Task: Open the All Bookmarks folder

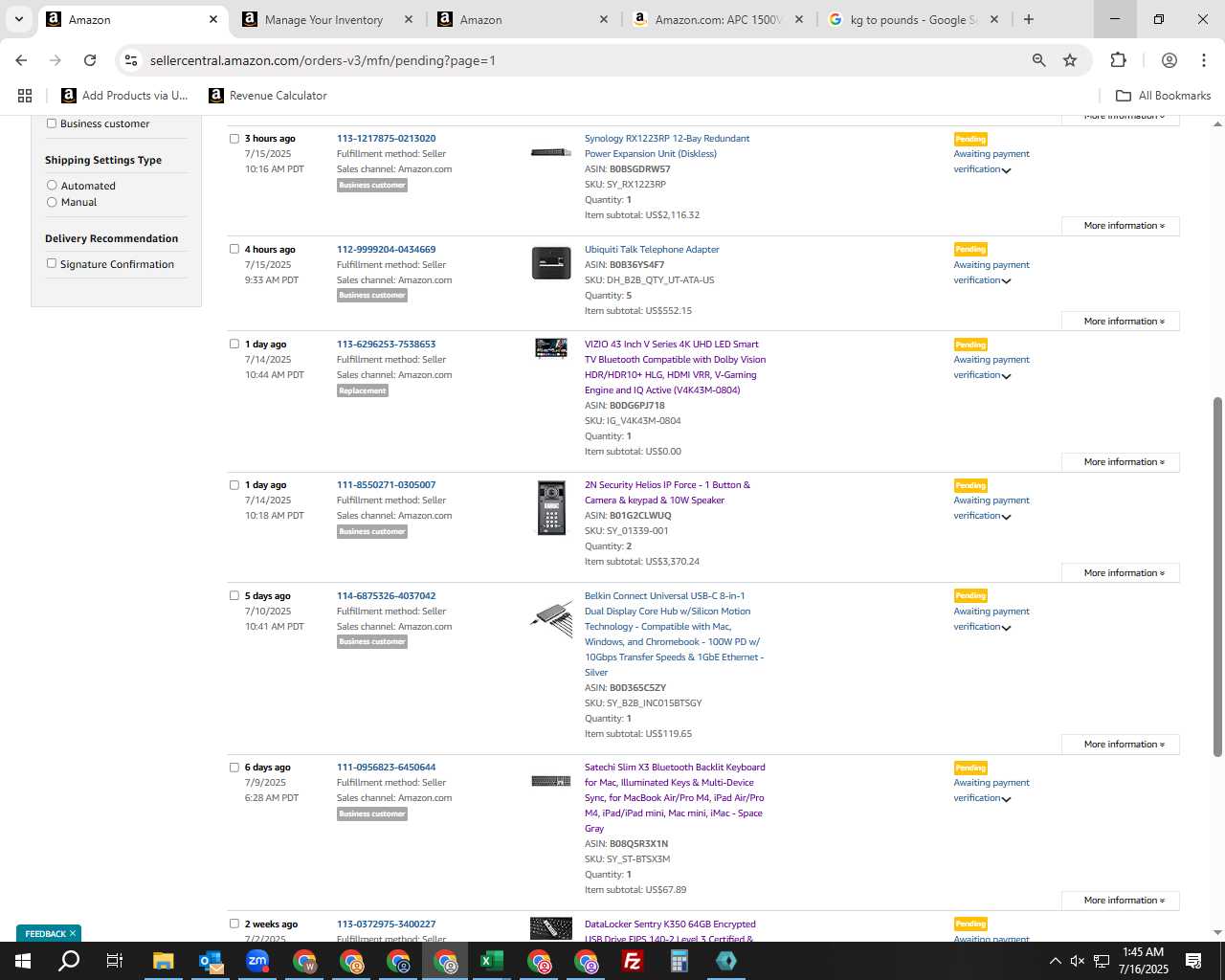Action: point(1164,96)
